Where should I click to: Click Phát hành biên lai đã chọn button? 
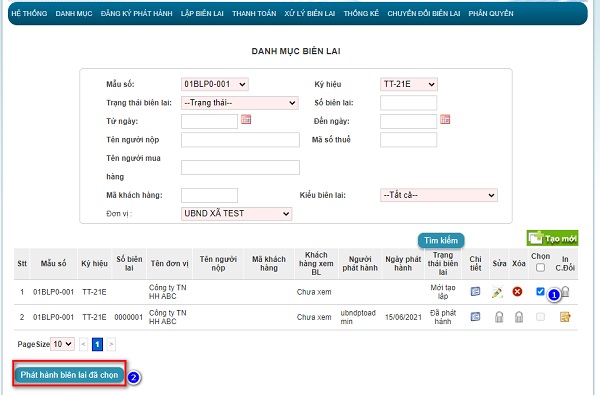tap(69, 375)
